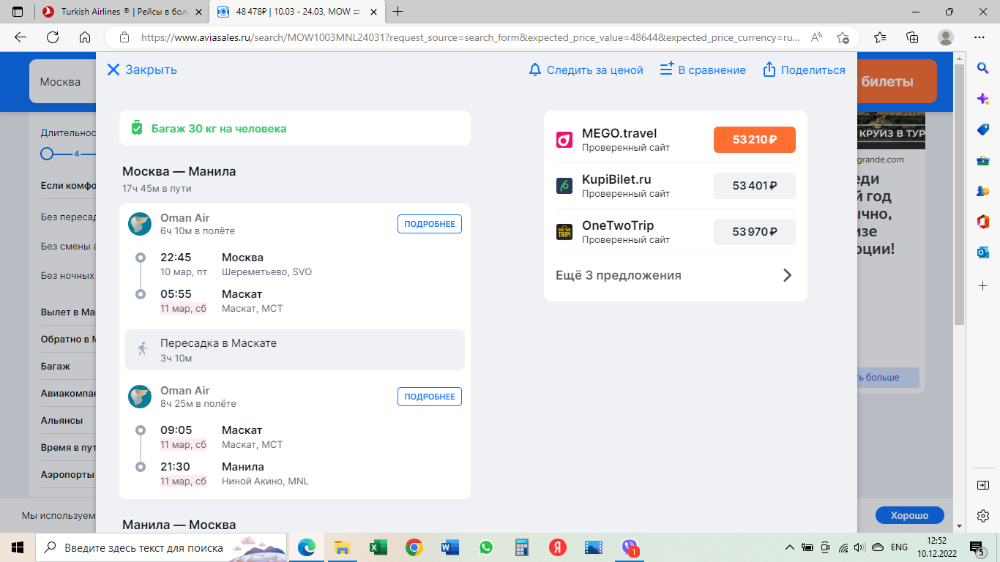Reload the current page

point(53,38)
